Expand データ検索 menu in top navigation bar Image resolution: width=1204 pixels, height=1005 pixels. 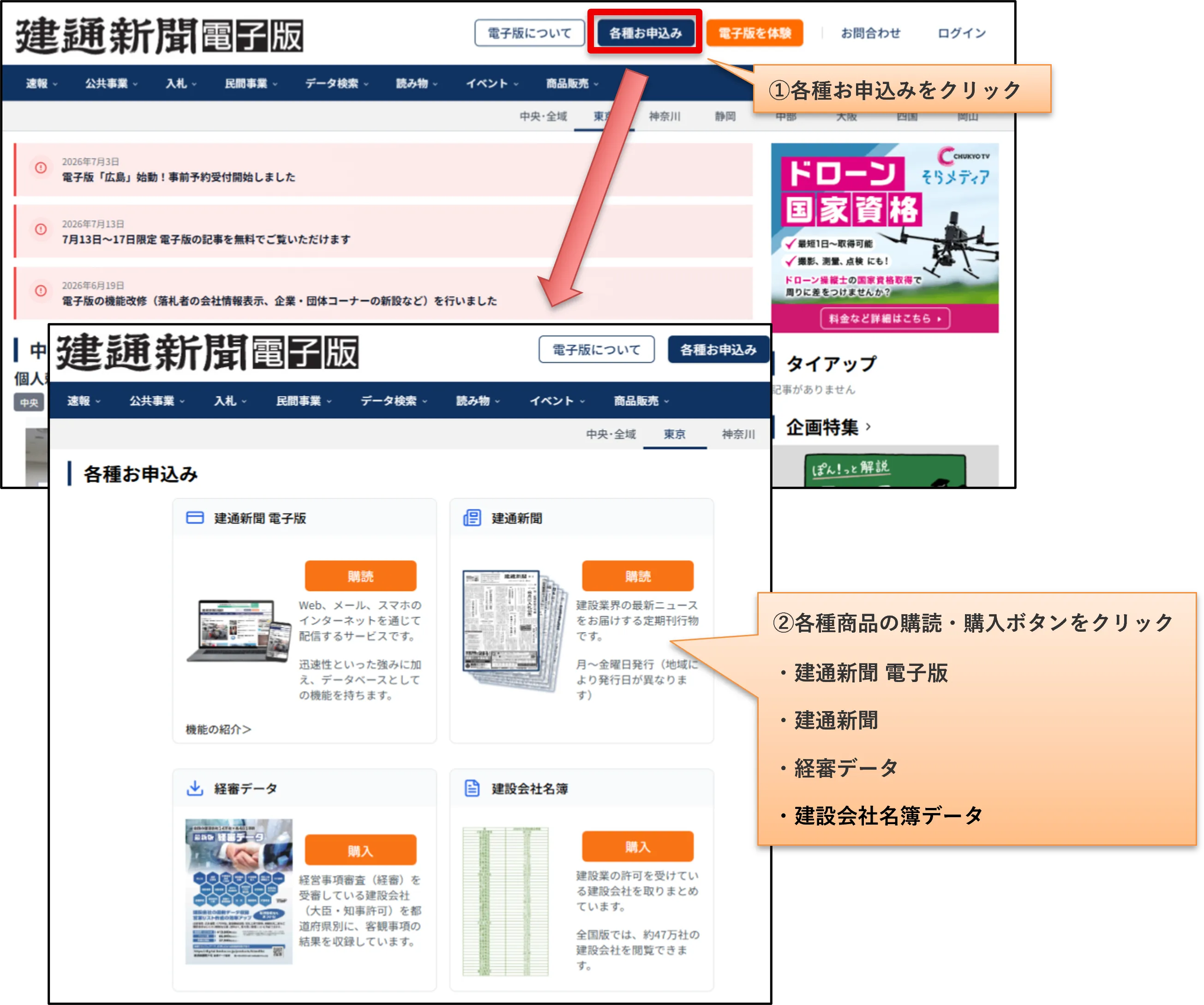pyautogui.click(x=336, y=84)
